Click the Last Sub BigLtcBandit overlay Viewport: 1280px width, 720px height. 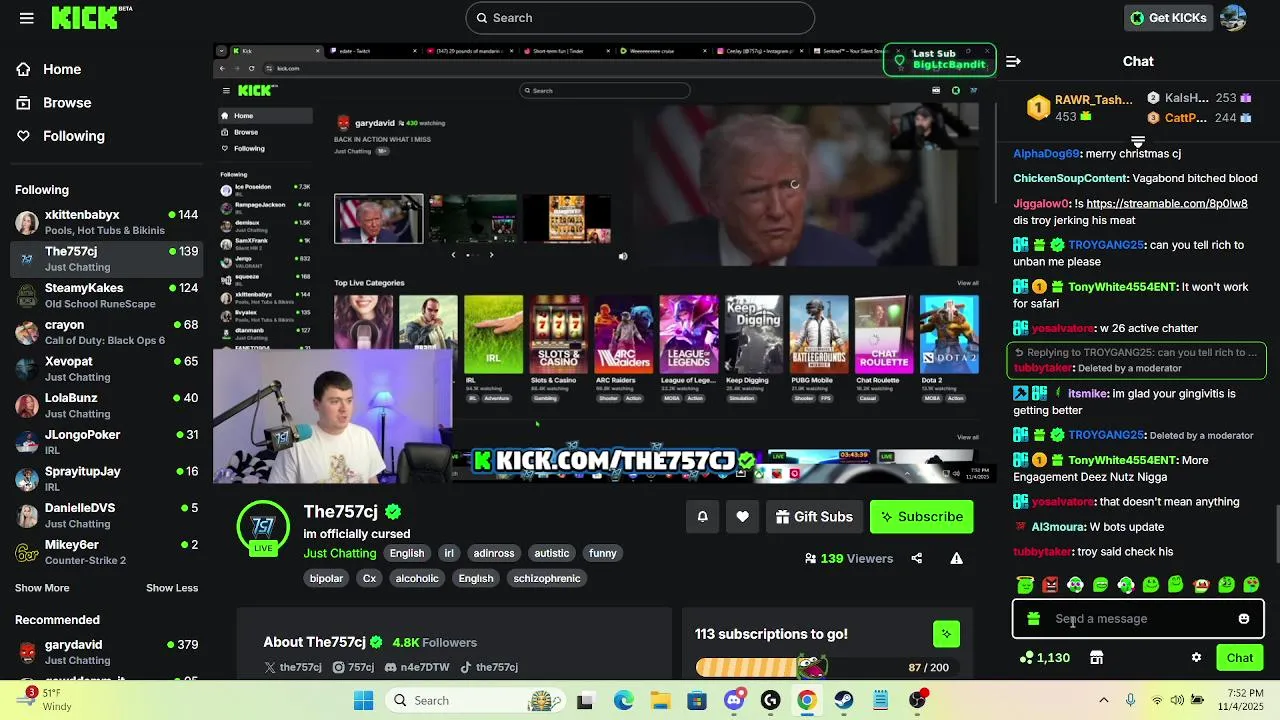940,60
